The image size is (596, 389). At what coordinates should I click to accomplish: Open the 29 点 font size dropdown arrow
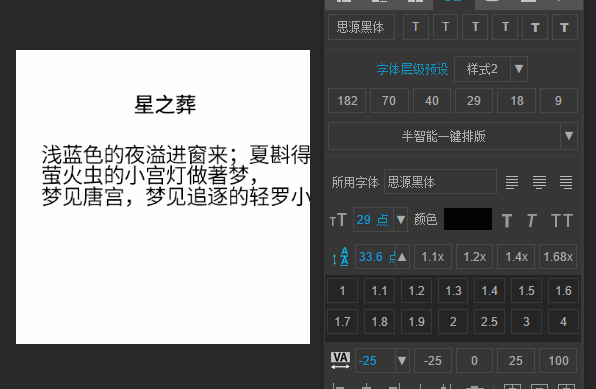pyautogui.click(x=401, y=219)
